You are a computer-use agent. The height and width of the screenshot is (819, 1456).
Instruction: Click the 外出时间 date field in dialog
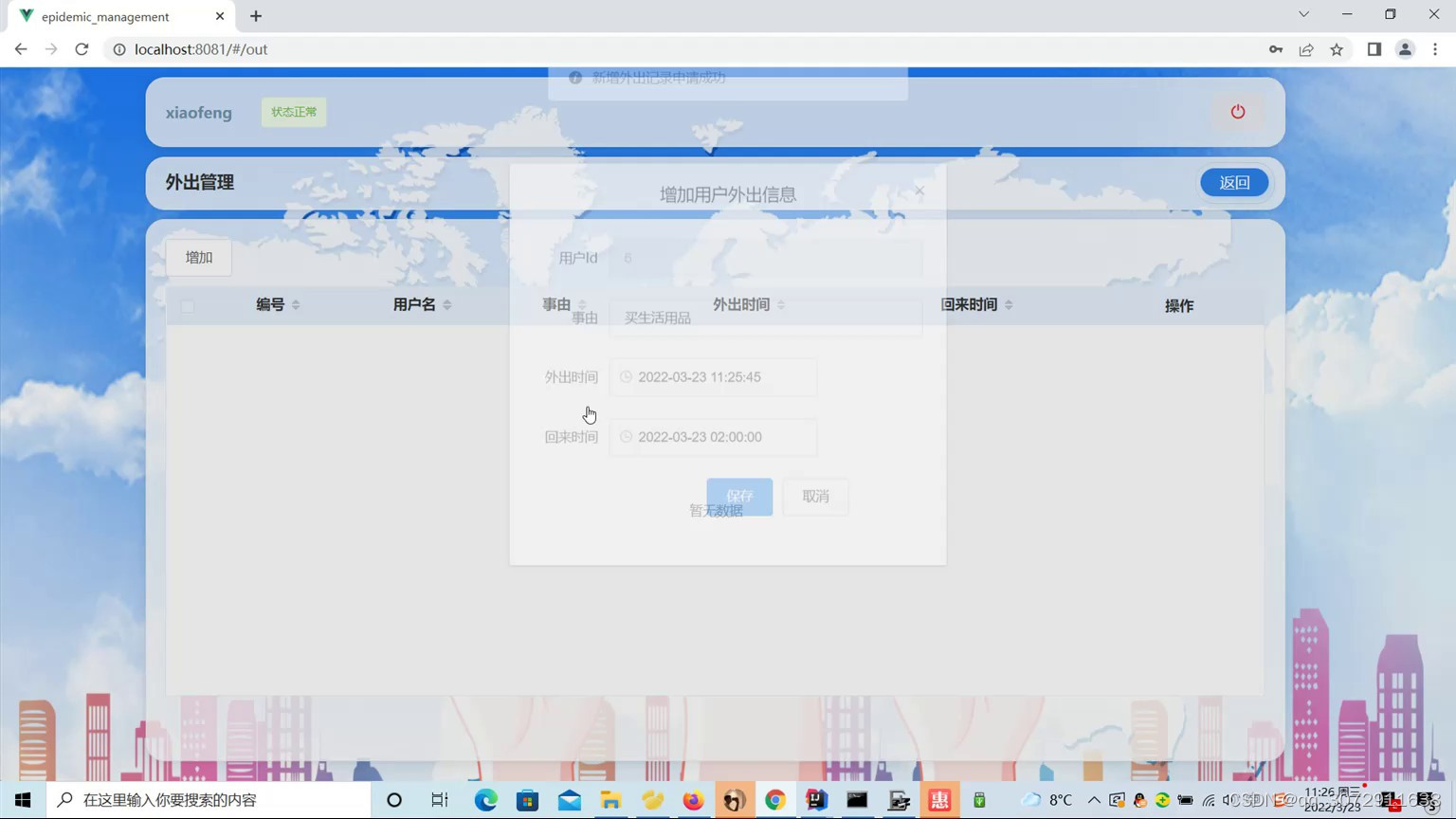pos(714,377)
